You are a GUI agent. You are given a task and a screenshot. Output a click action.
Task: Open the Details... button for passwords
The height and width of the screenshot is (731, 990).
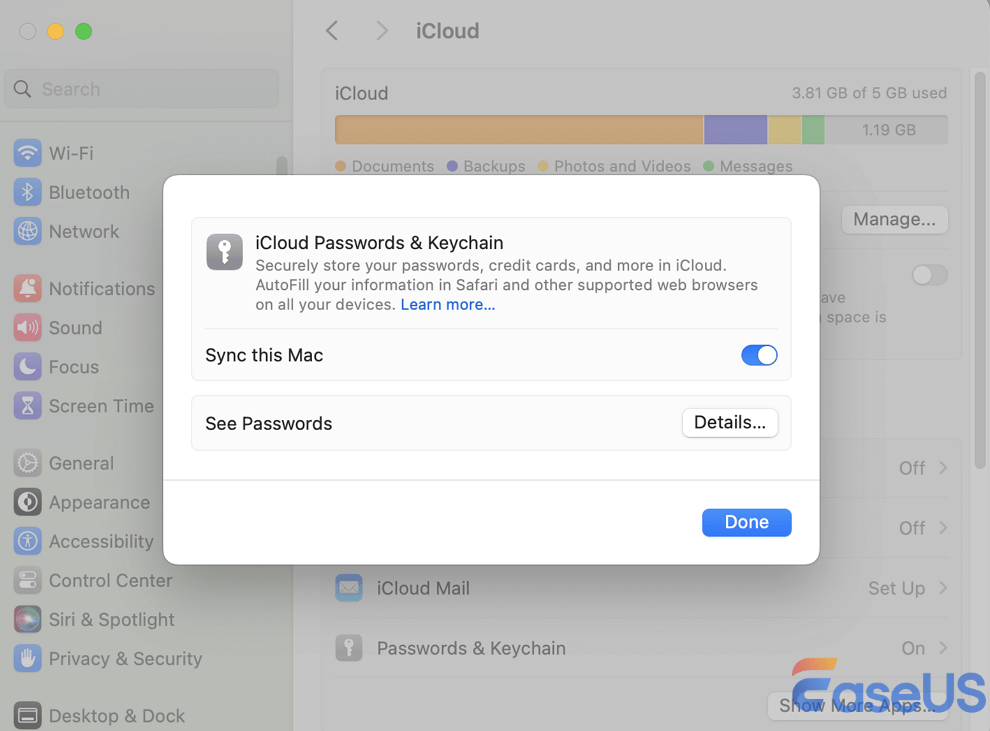point(729,423)
